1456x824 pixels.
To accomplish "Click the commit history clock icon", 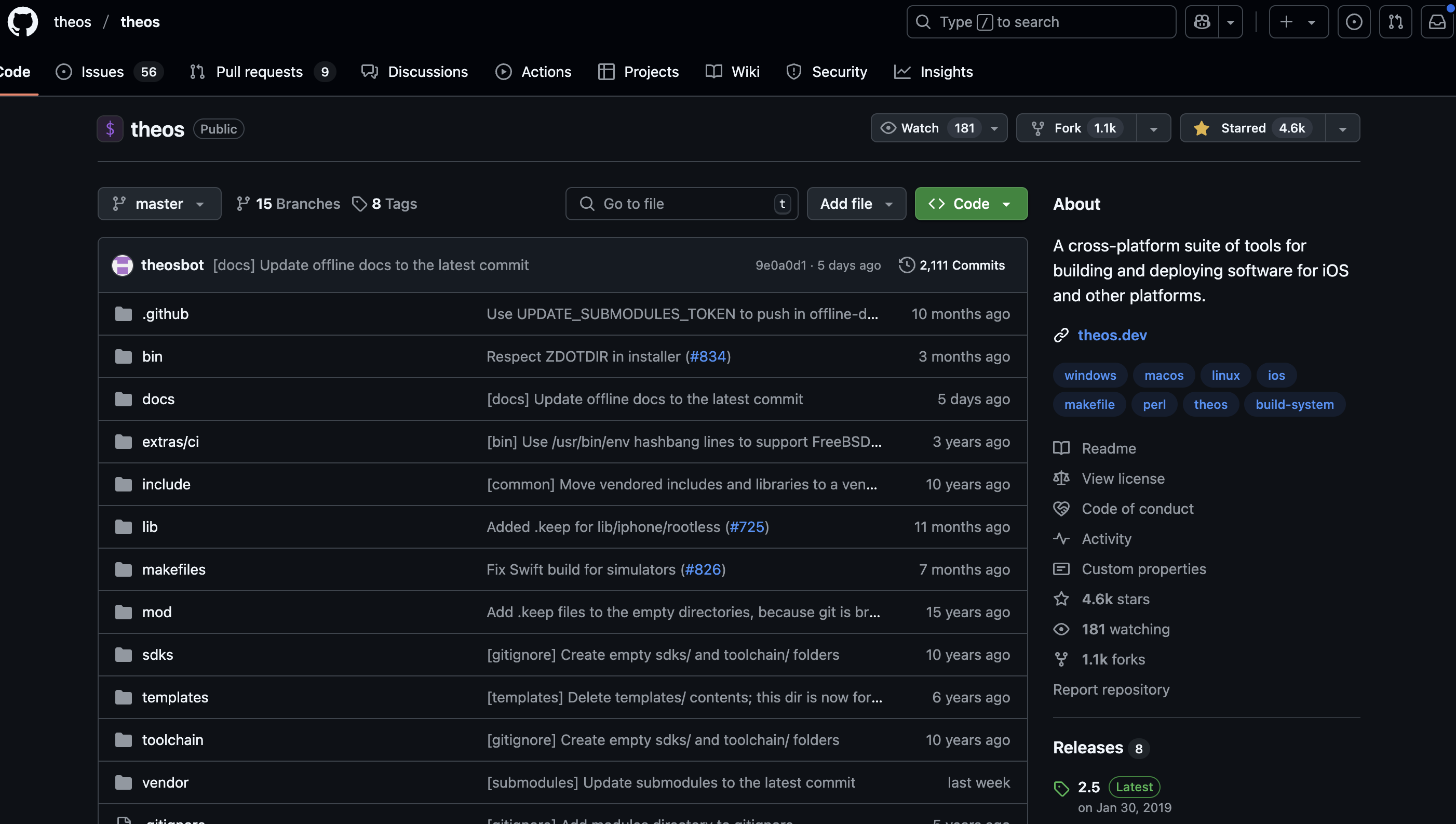I will point(907,265).
